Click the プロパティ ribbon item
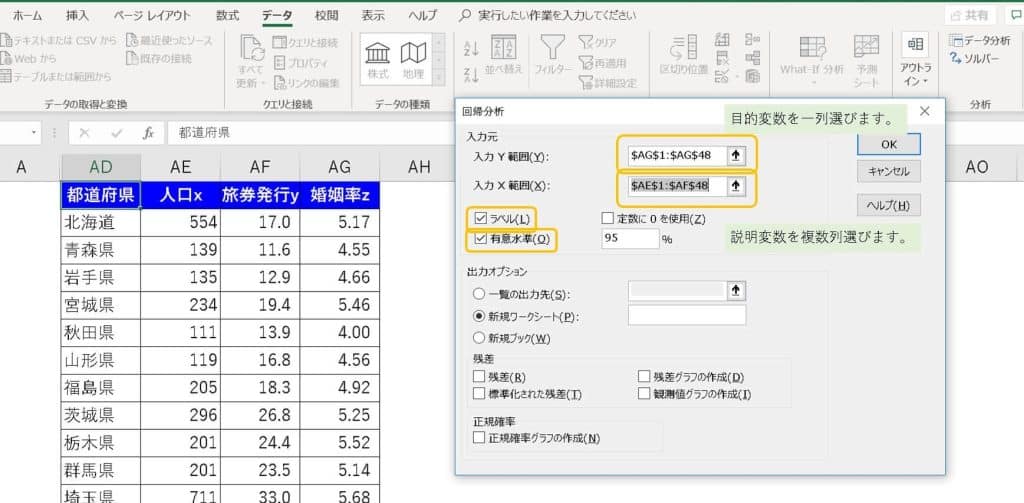Viewport: 1024px width, 503px height. 300,63
